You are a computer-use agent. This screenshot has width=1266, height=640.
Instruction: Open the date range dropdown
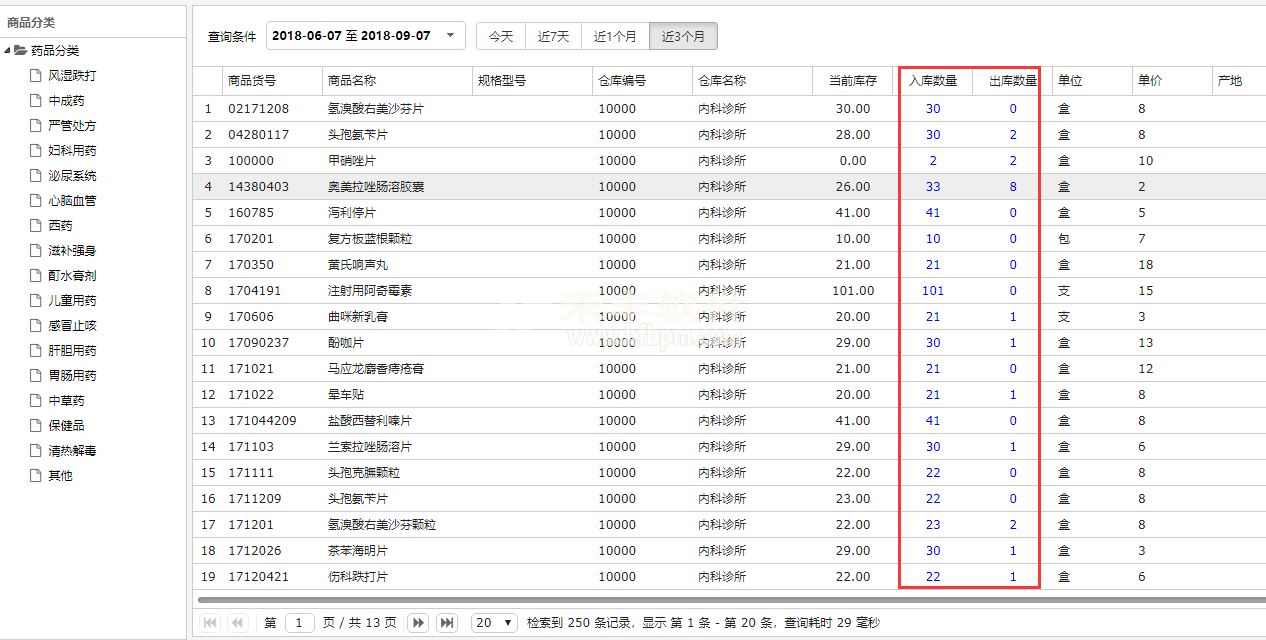tap(450, 36)
